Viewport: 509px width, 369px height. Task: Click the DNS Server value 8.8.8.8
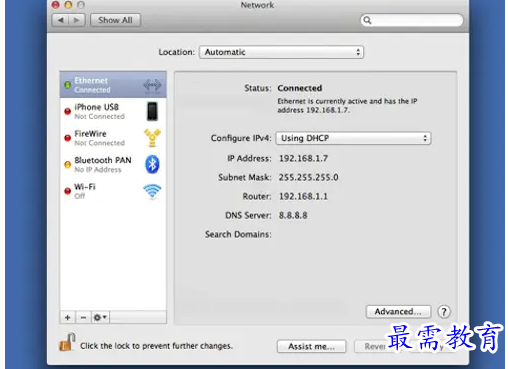pos(293,215)
